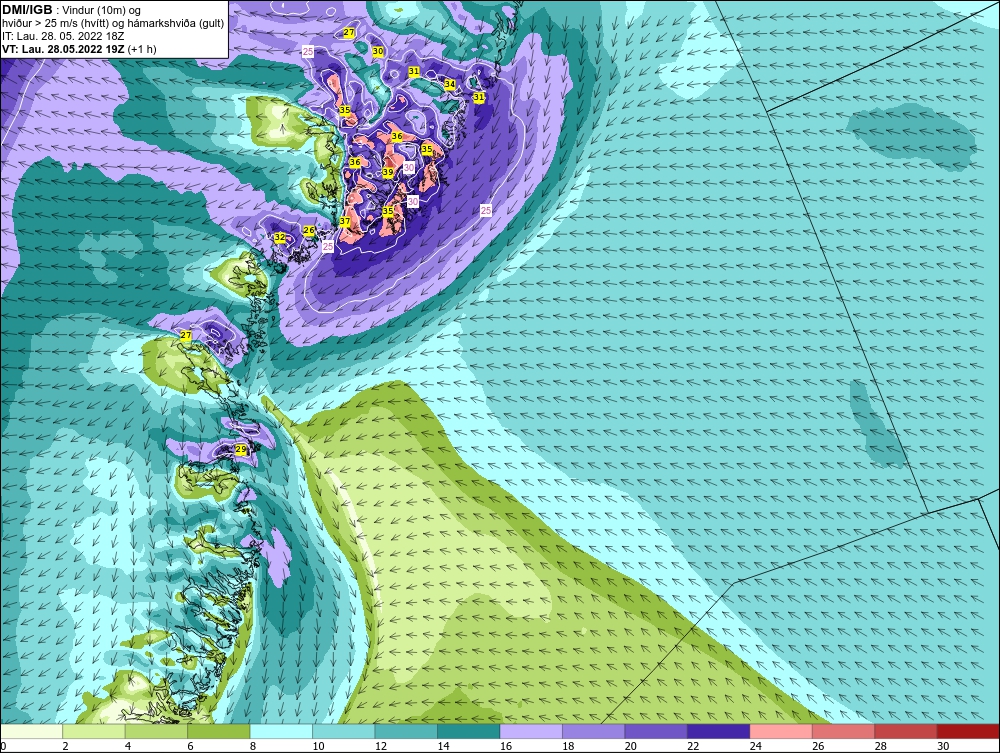The width and height of the screenshot is (1000, 753).
Task: Select the '12' tick label on the scale
Action: click(381, 746)
